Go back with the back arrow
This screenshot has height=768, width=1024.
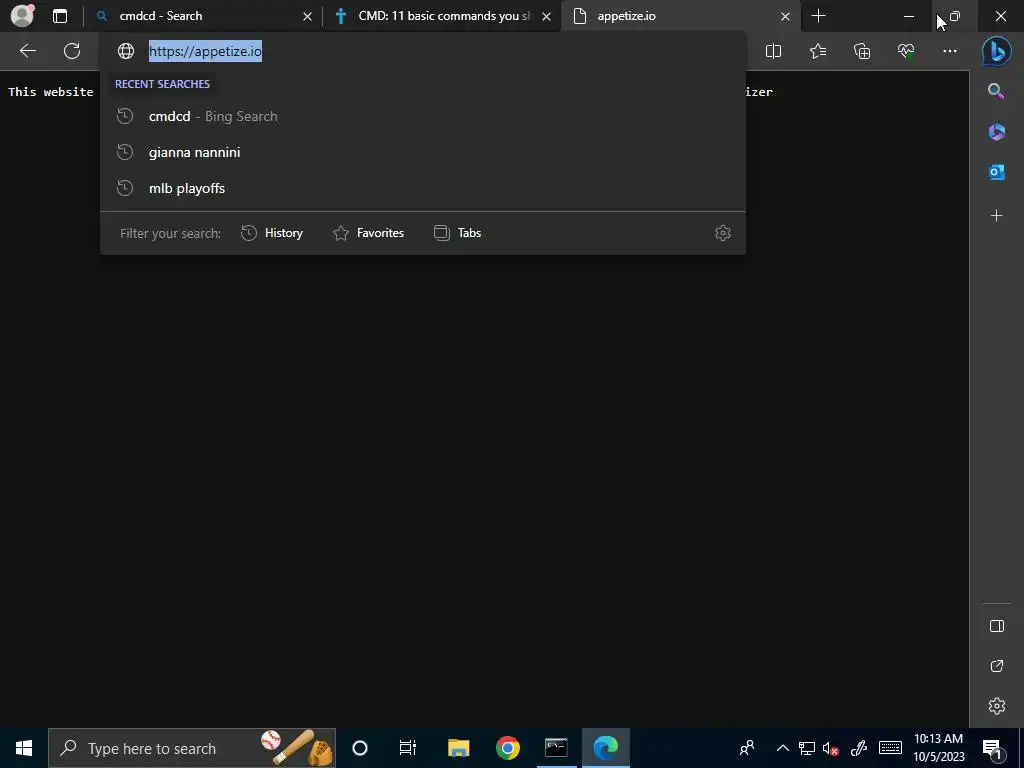coord(27,51)
